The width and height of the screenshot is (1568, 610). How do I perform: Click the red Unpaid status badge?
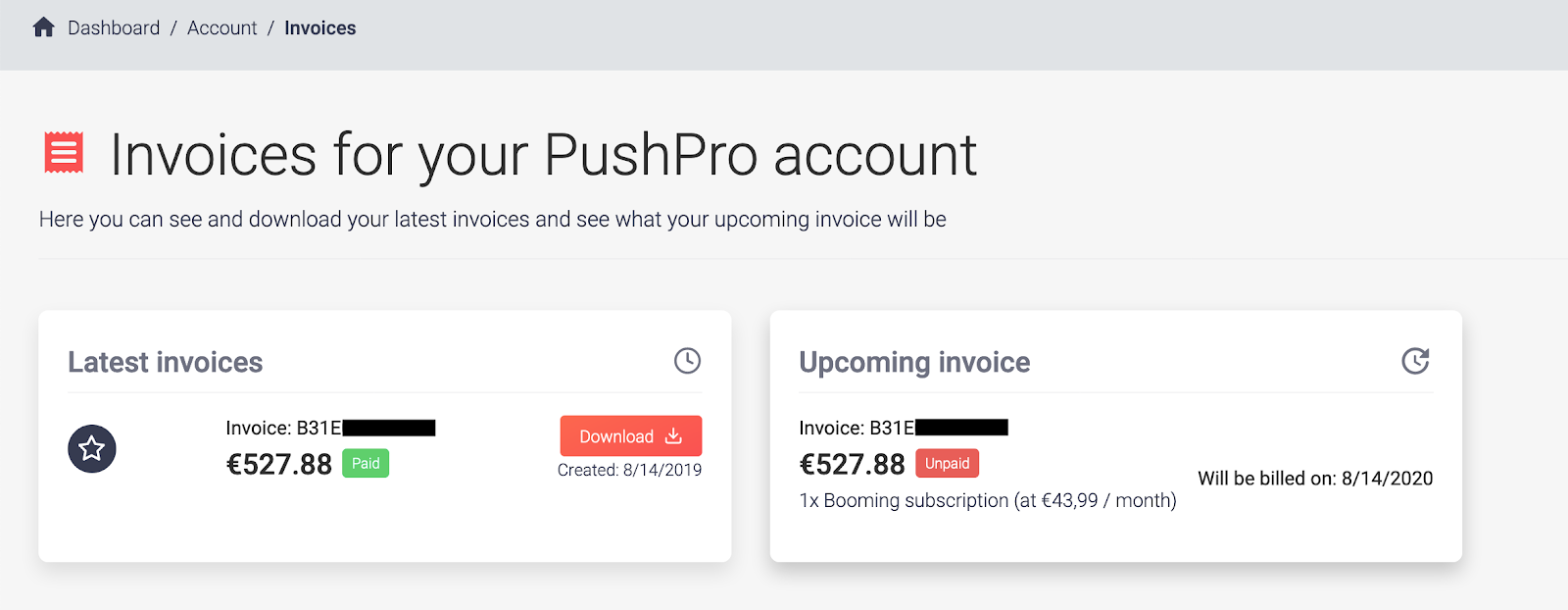(x=947, y=464)
